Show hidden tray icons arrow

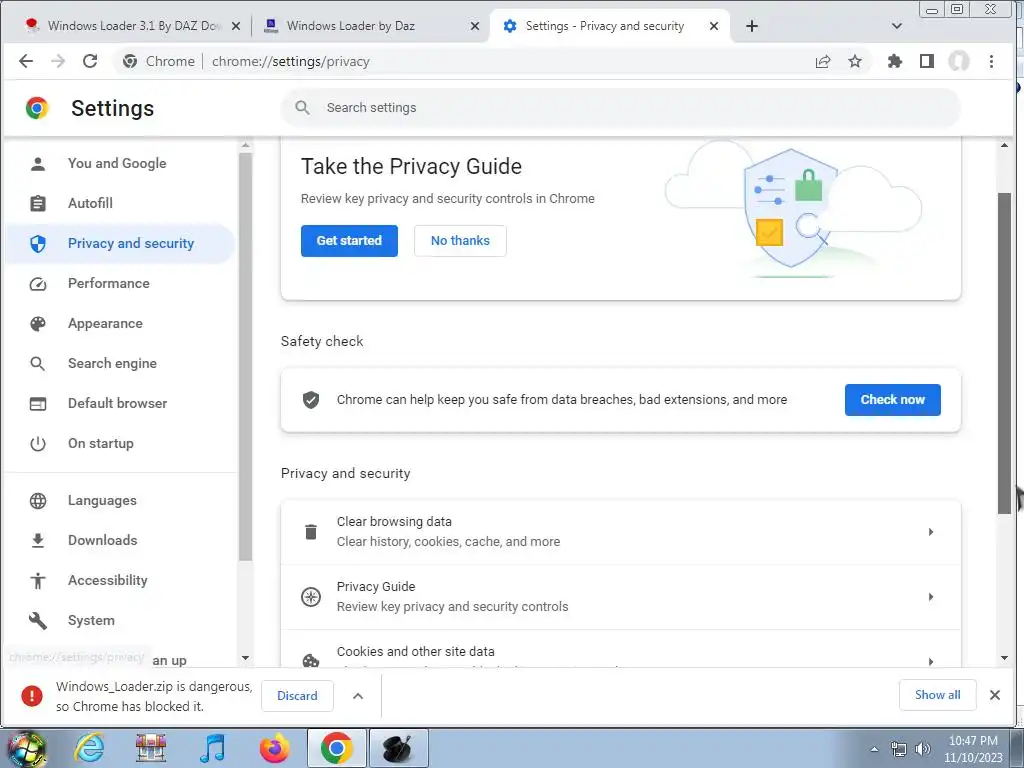point(874,749)
